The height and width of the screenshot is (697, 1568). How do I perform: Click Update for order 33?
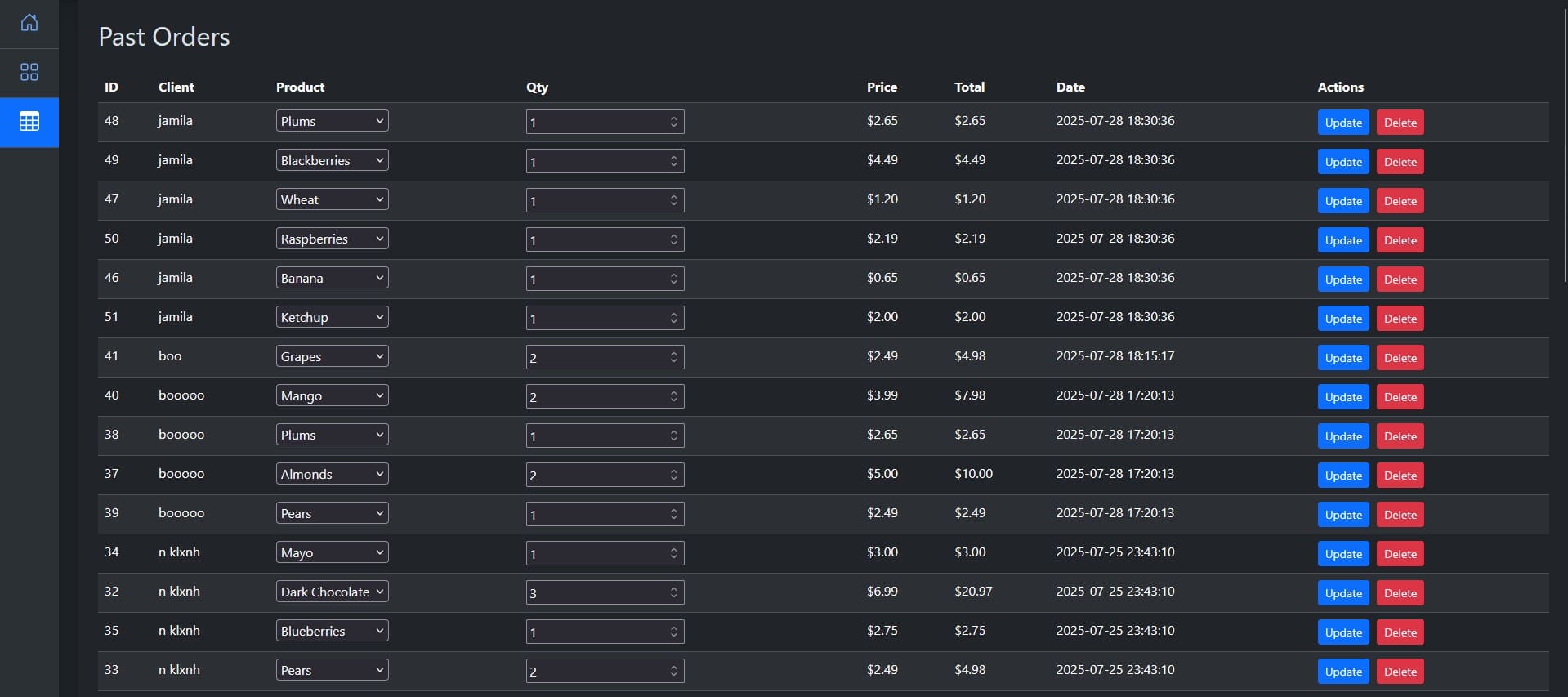[1342, 672]
